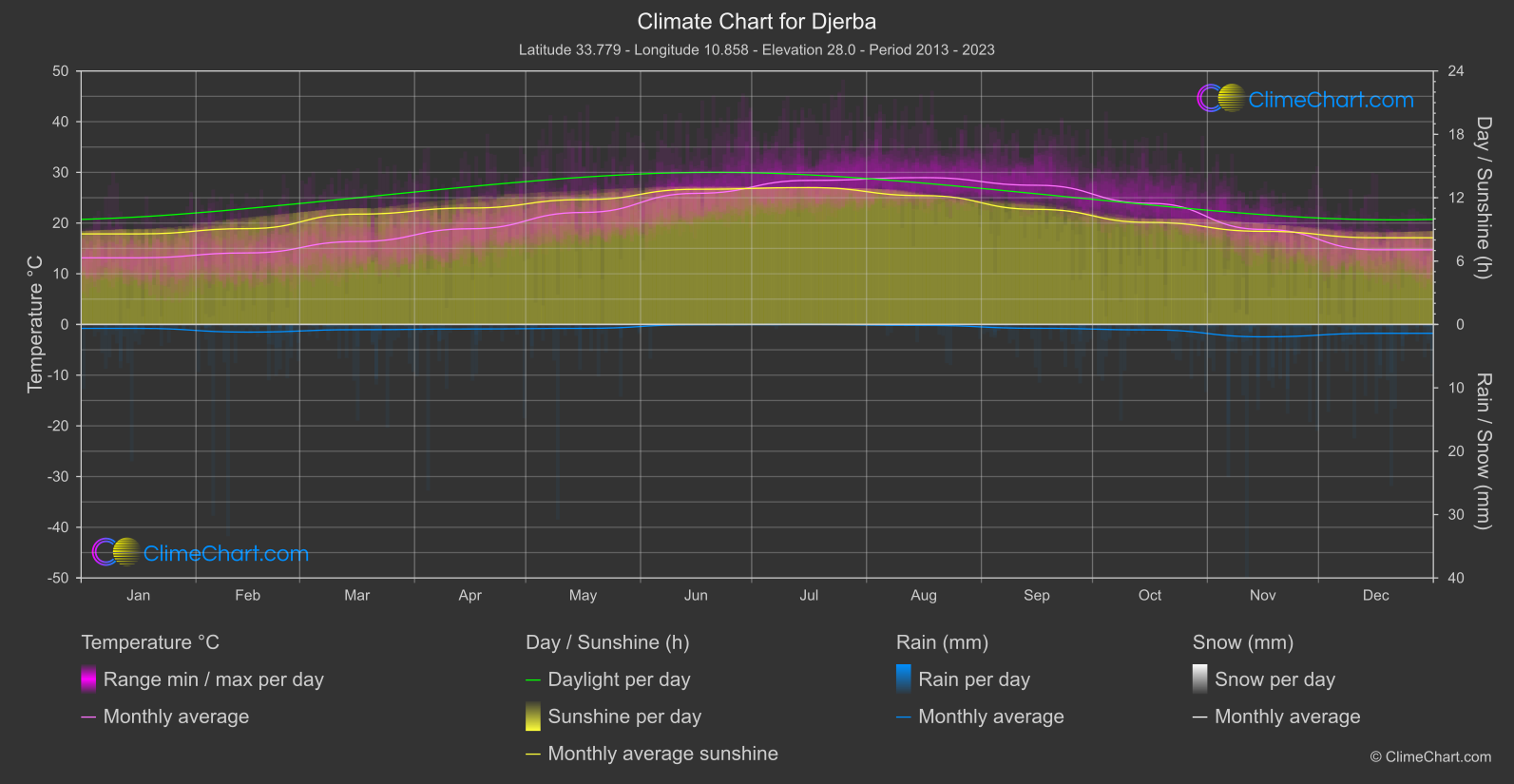Toggle the Monthly average sunshine legend entry
This screenshot has width=1514, height=784.
[x=662, y=754]
